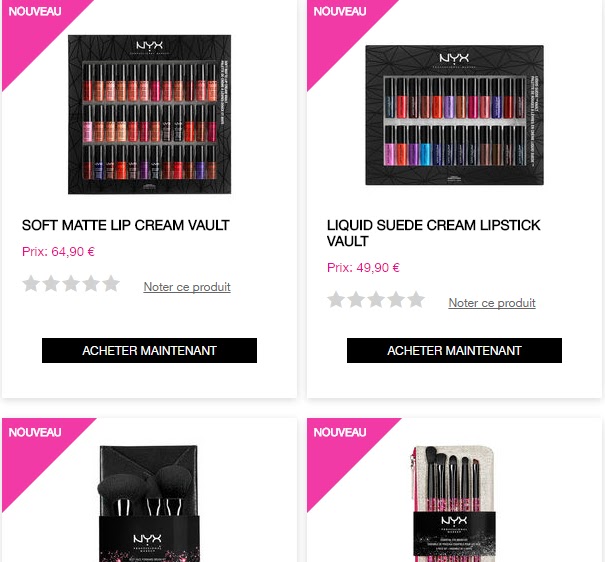The height and width of the screenshot is (562, 605).
Task: Rate Liquid Suede Cream Lipstick Vault three stars
Action: 376,300
